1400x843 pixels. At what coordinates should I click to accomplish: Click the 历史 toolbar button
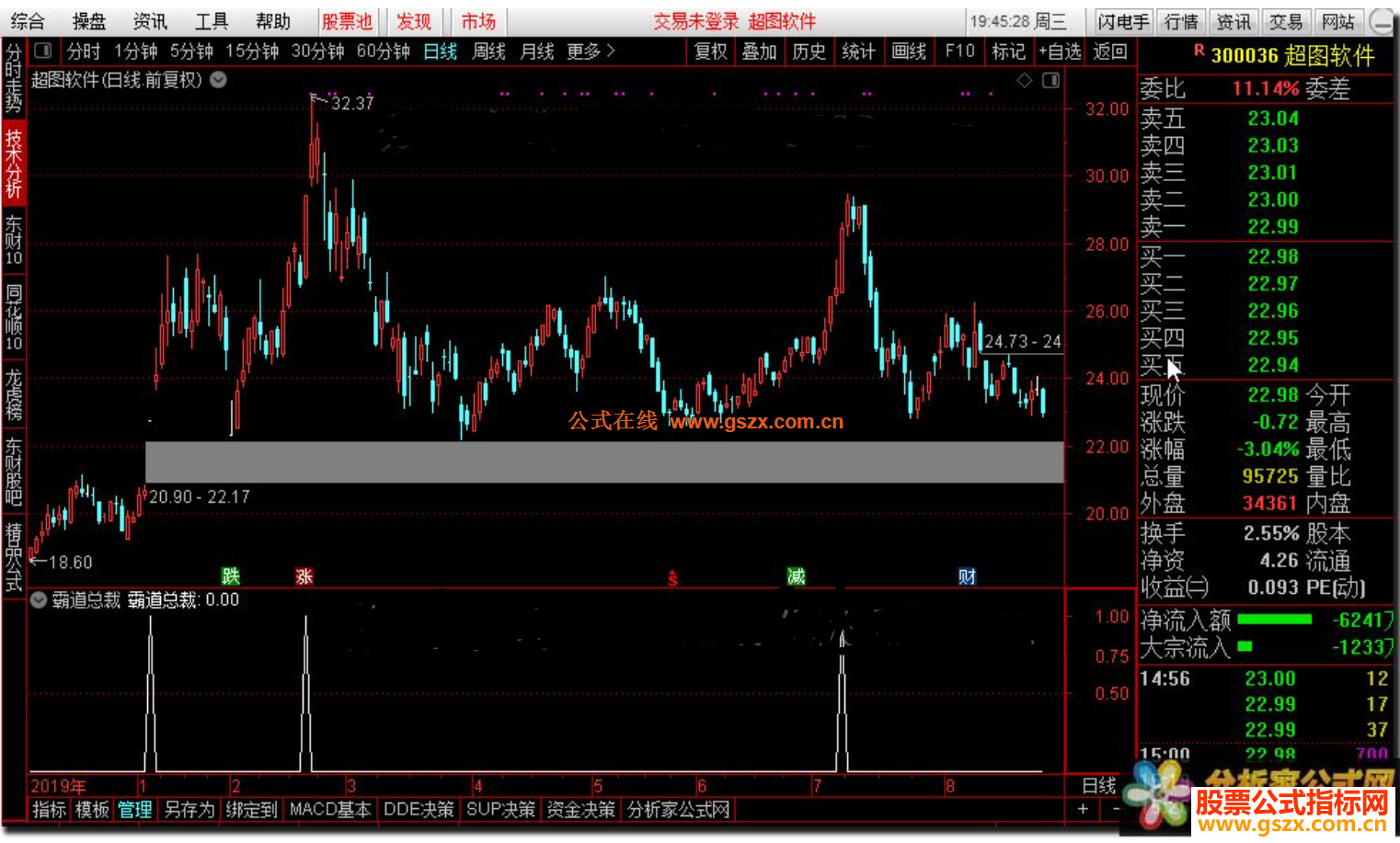[x=809, y=51]
